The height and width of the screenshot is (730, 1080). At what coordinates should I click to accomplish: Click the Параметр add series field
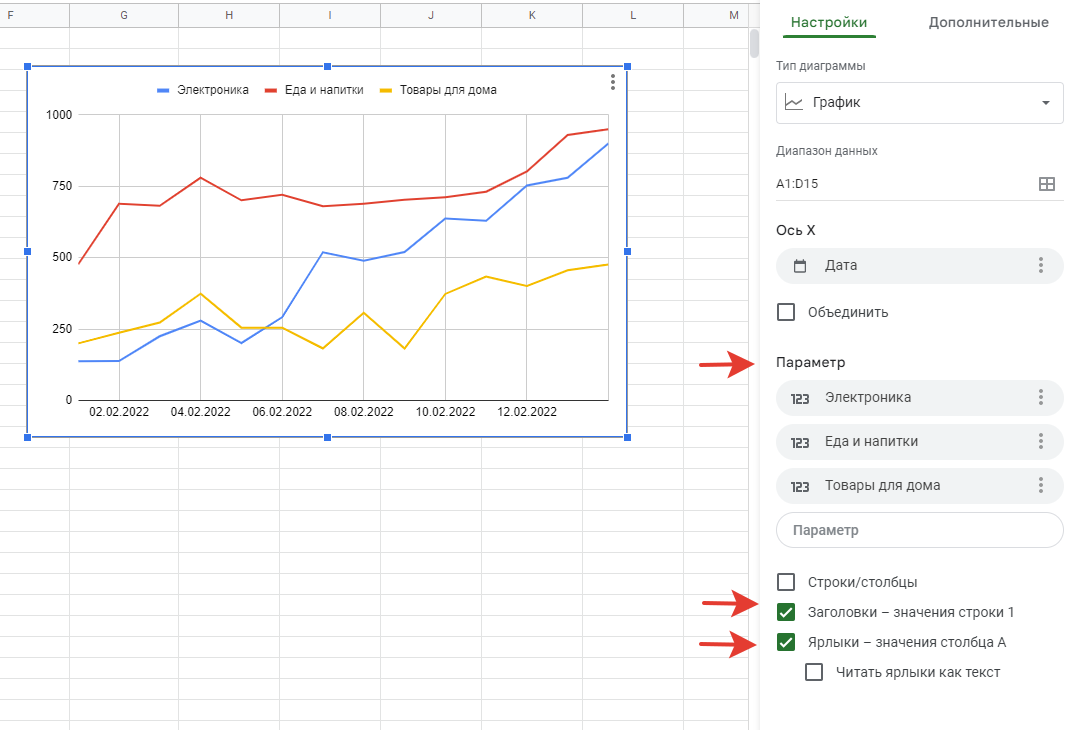click(x=919, y=530)
